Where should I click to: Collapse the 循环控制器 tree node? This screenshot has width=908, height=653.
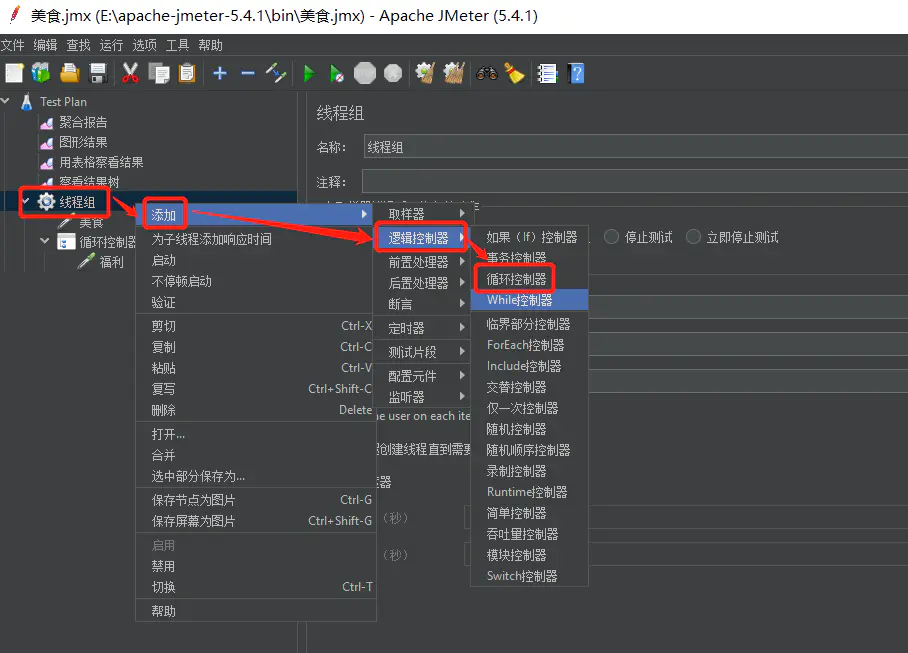coord(45,240)
